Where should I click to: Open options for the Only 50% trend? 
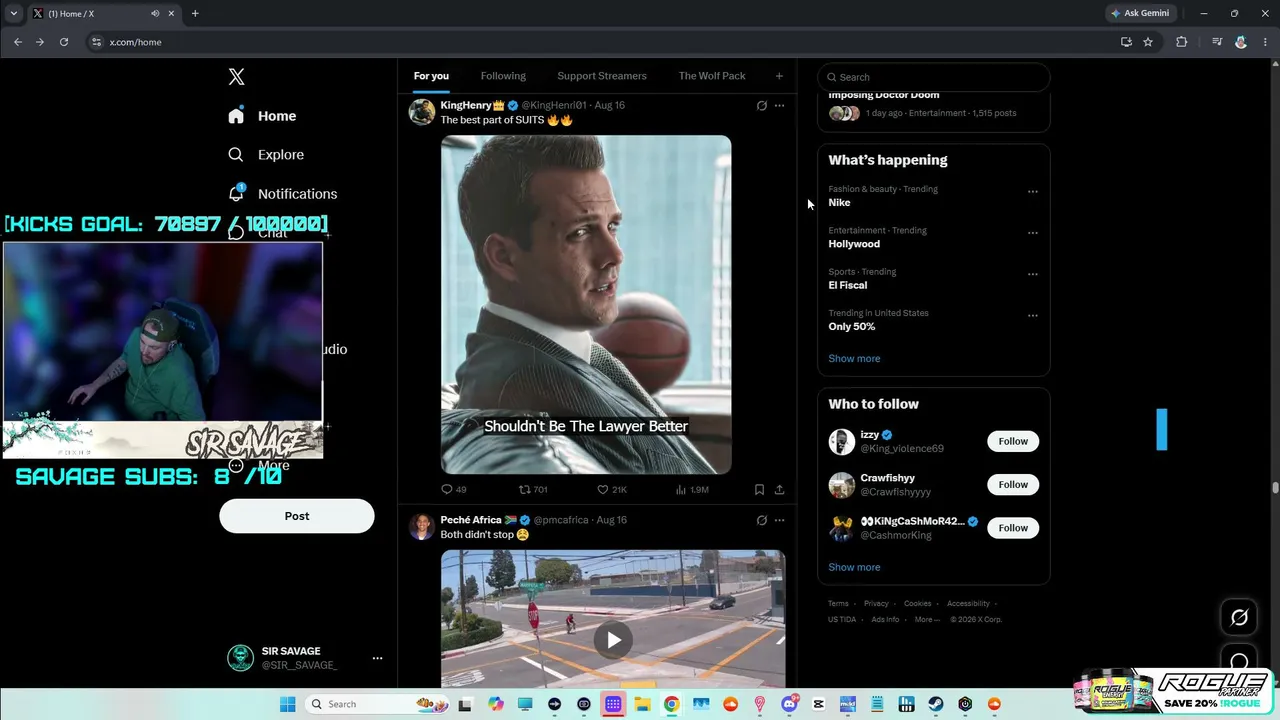click(x=1033, y=315)
